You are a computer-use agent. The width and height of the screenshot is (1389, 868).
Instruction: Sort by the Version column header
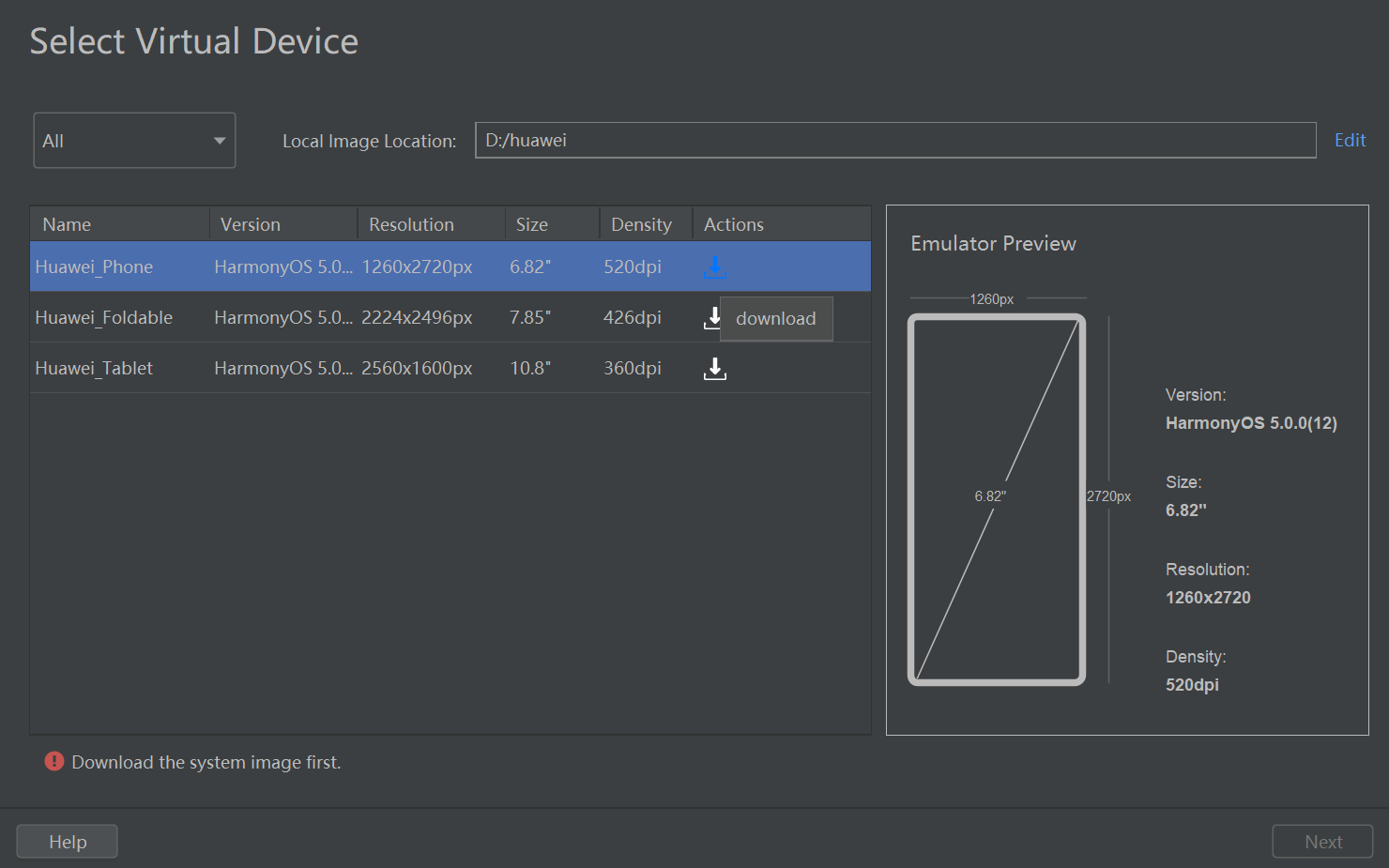283,224
